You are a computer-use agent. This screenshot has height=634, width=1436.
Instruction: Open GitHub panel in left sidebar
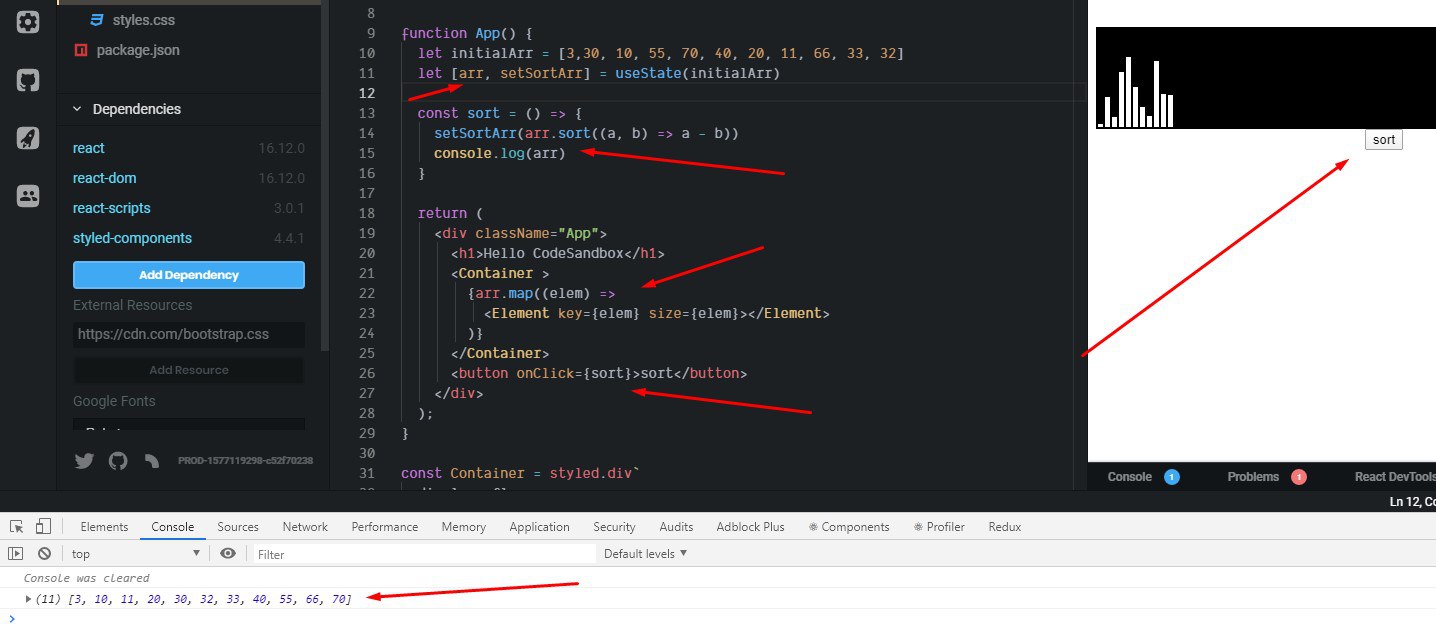(x=28, y=81)
